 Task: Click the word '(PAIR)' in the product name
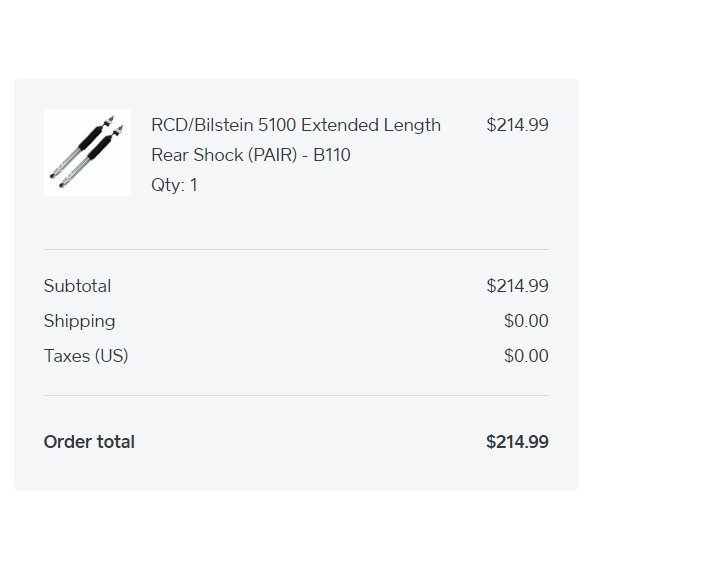pos(272,155)
